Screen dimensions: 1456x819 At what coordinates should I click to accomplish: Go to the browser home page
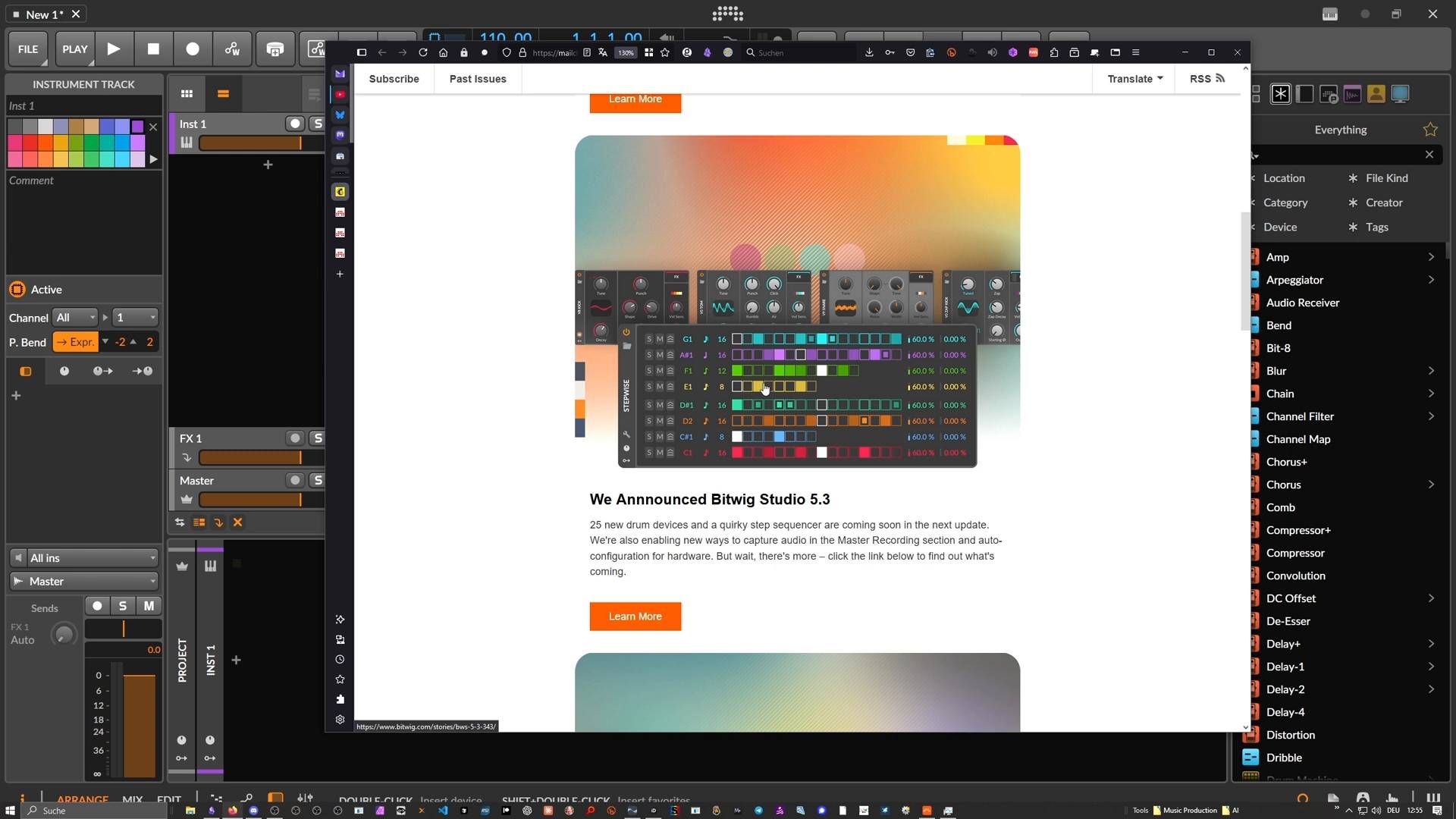click(x=444, y=52)
